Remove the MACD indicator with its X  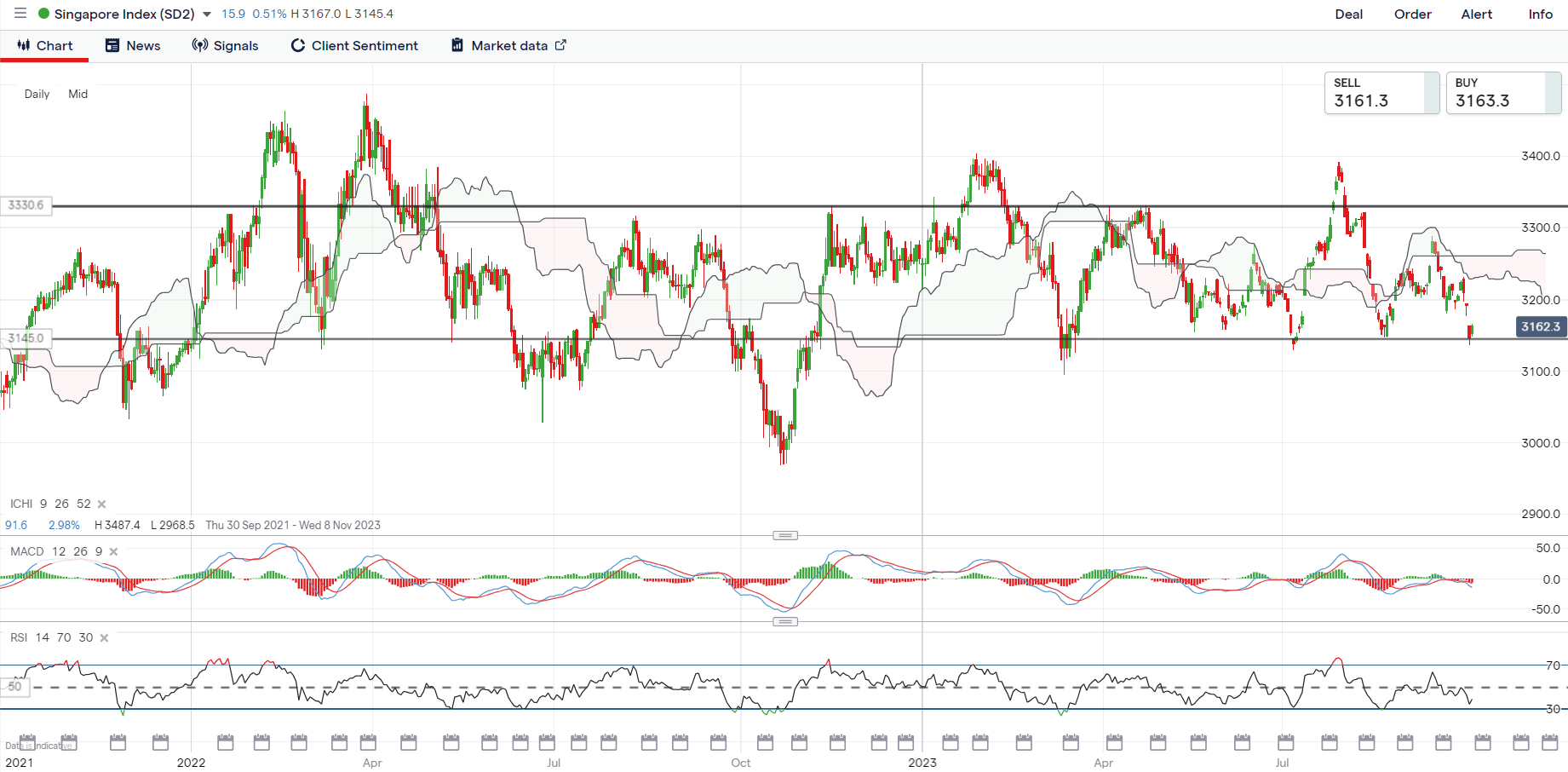pos(114,552)
